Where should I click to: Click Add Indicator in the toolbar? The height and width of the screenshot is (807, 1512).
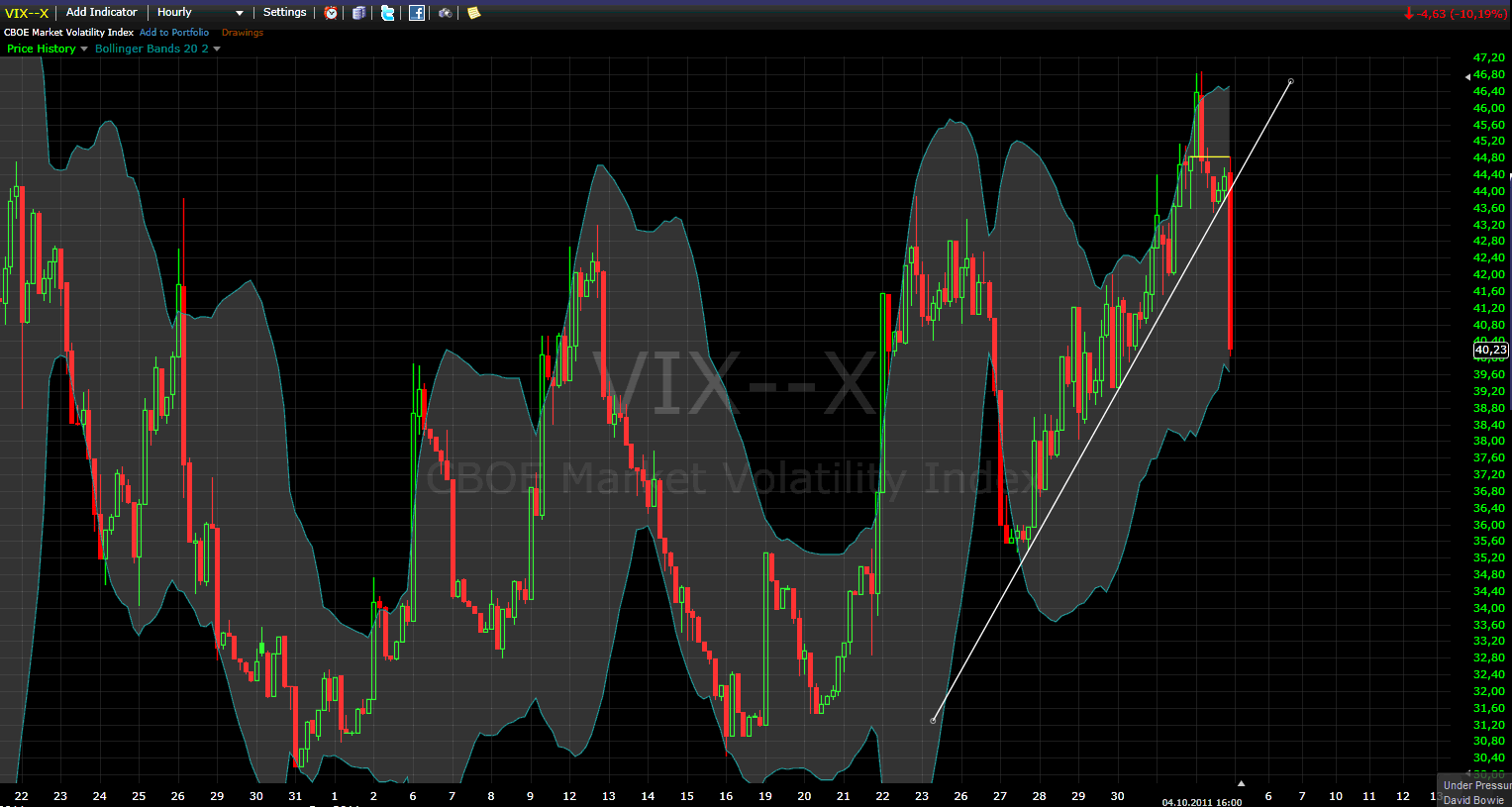[101, 13]
